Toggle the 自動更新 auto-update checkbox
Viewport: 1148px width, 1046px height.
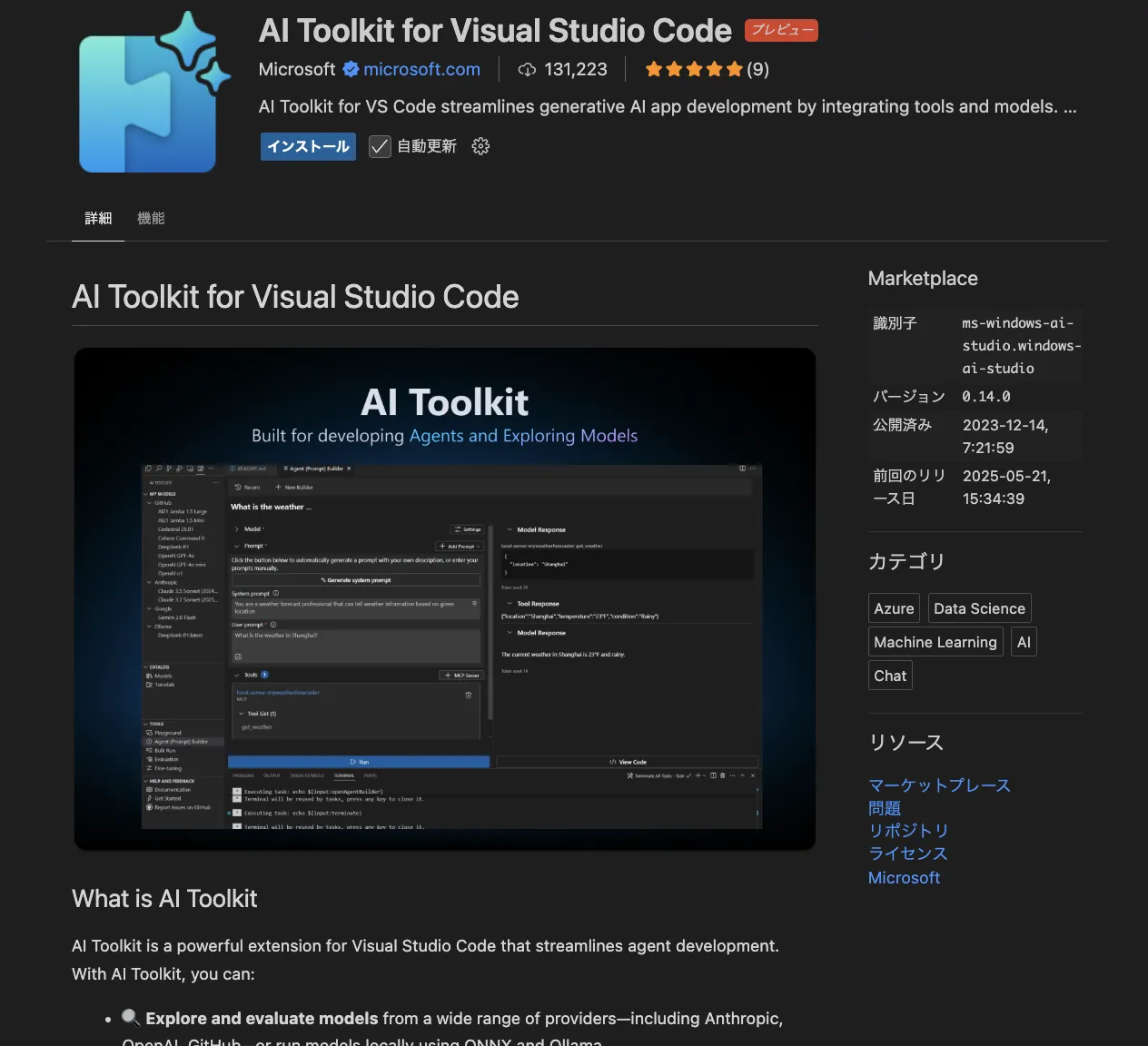point(380,146)
